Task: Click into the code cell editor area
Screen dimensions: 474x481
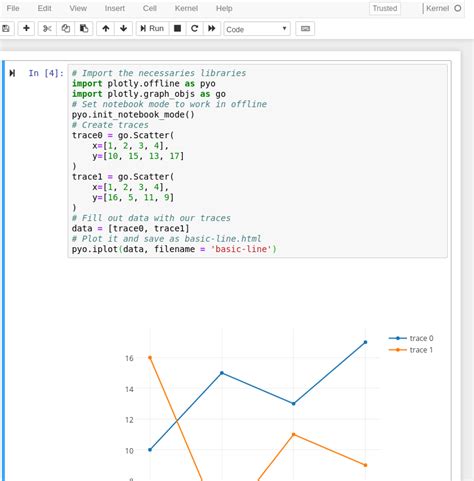Action: click(x=257, y=161)
